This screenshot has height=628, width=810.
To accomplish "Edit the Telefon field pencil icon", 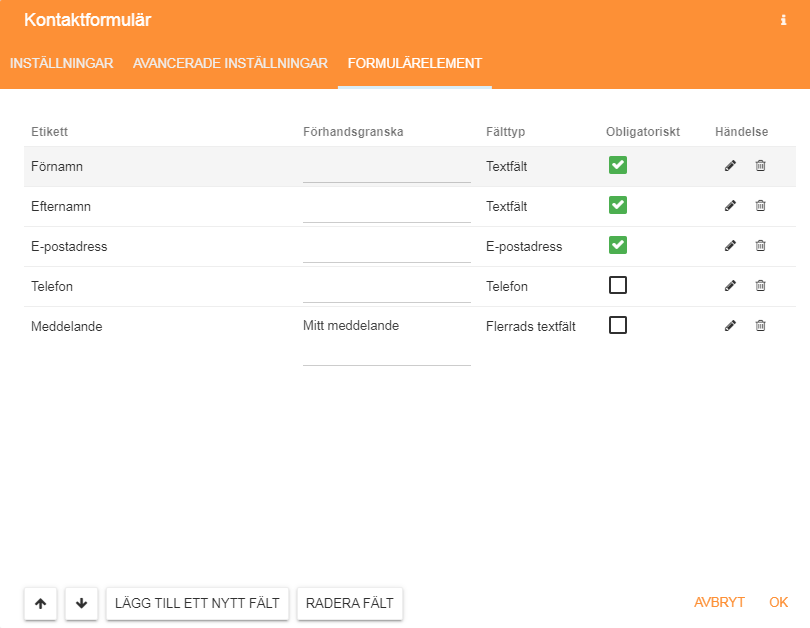I will (730, 286).
